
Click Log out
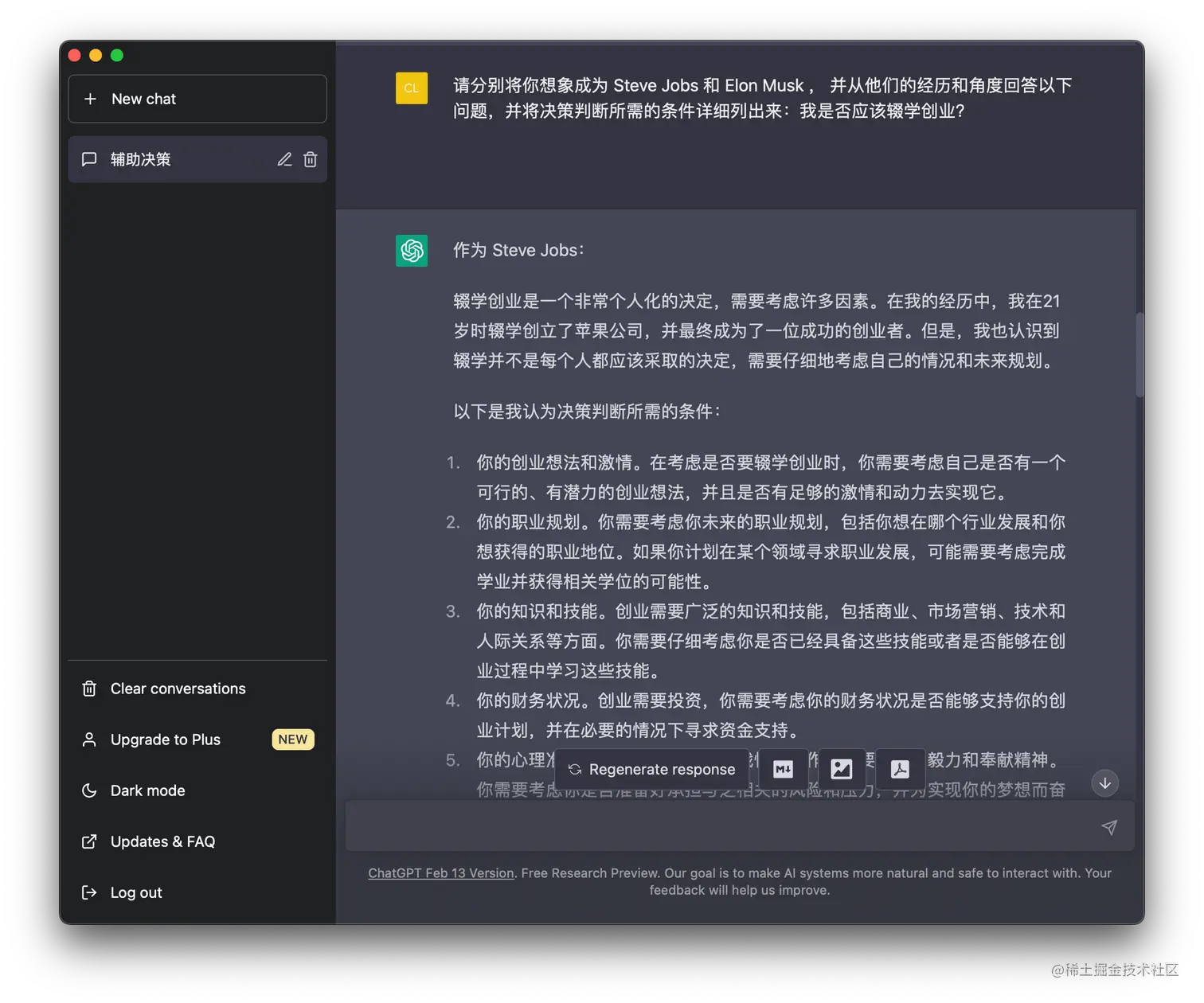[197, 892]
